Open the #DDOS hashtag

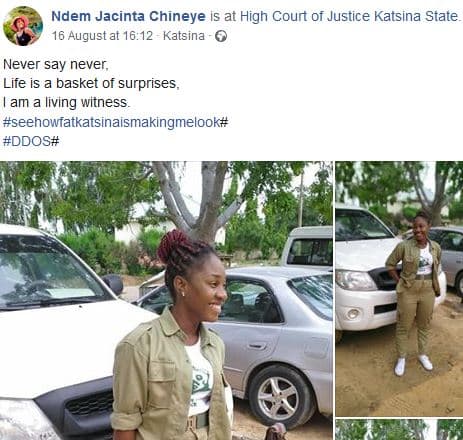click(x=27, y=141)
